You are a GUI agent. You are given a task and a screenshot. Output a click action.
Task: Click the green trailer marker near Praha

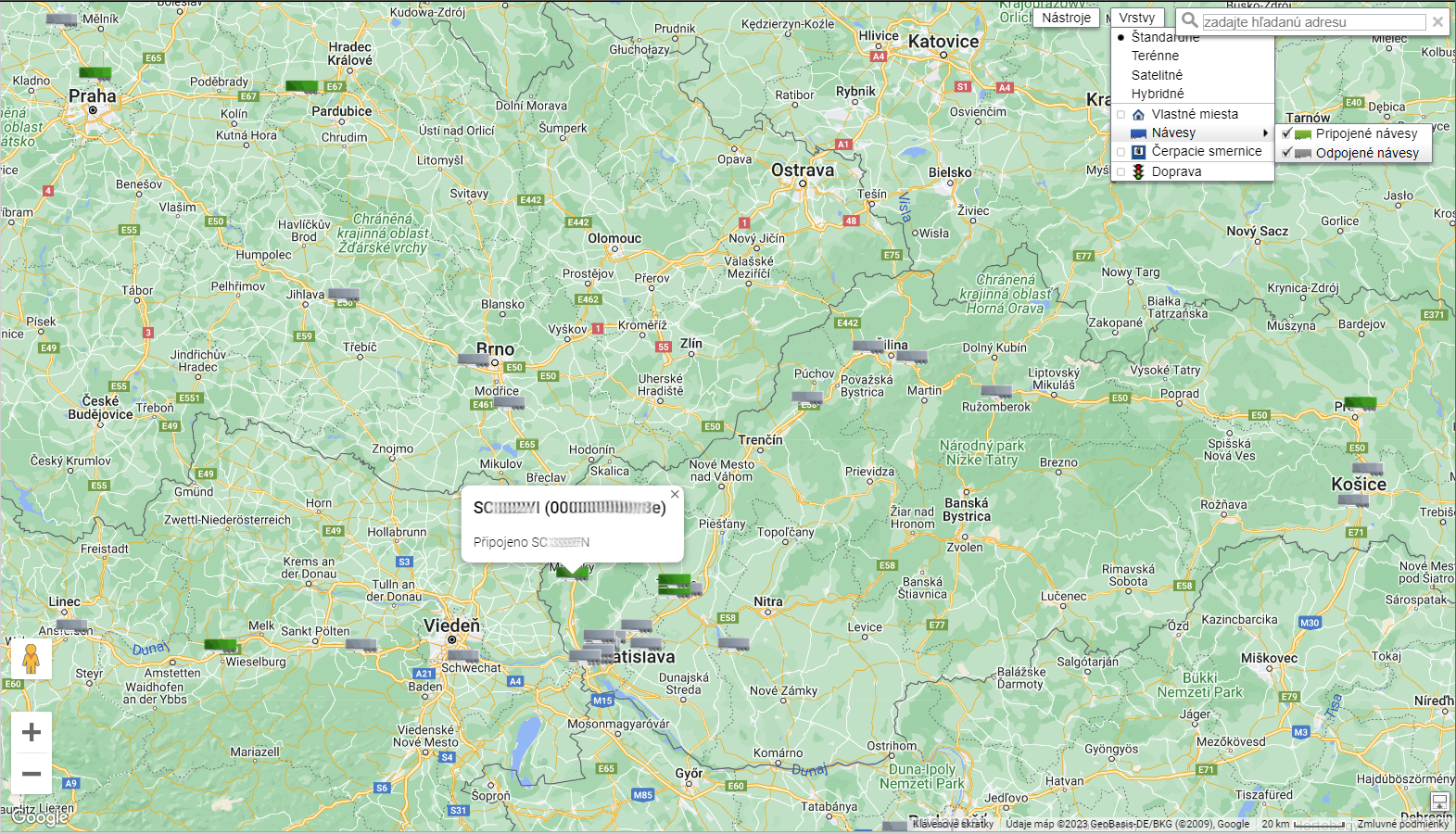pos(95,73)
